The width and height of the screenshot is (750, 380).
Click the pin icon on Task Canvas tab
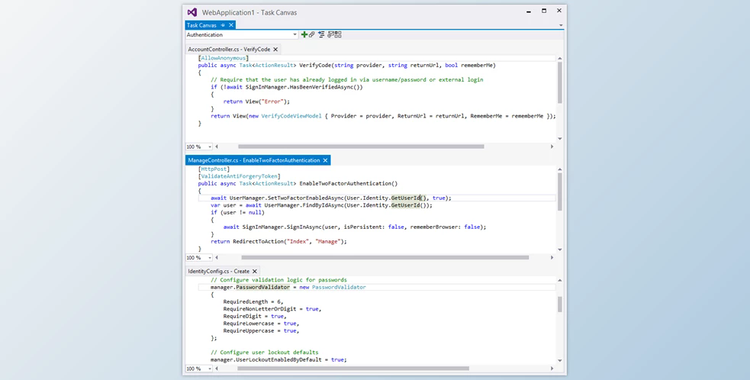coord(223,25)
